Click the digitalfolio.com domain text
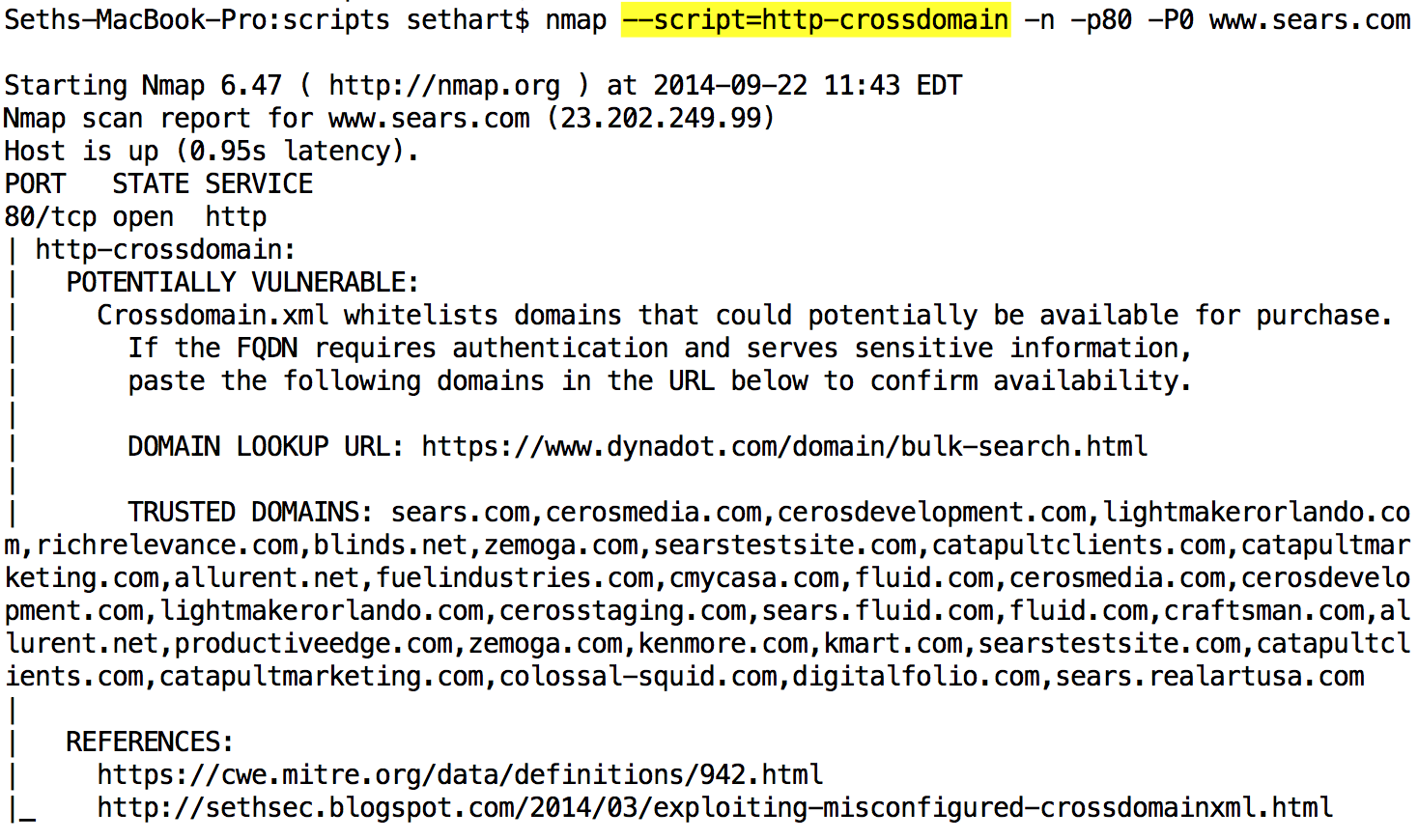The height and width of the screenshot is (840, 1418). tap(916, 677)
